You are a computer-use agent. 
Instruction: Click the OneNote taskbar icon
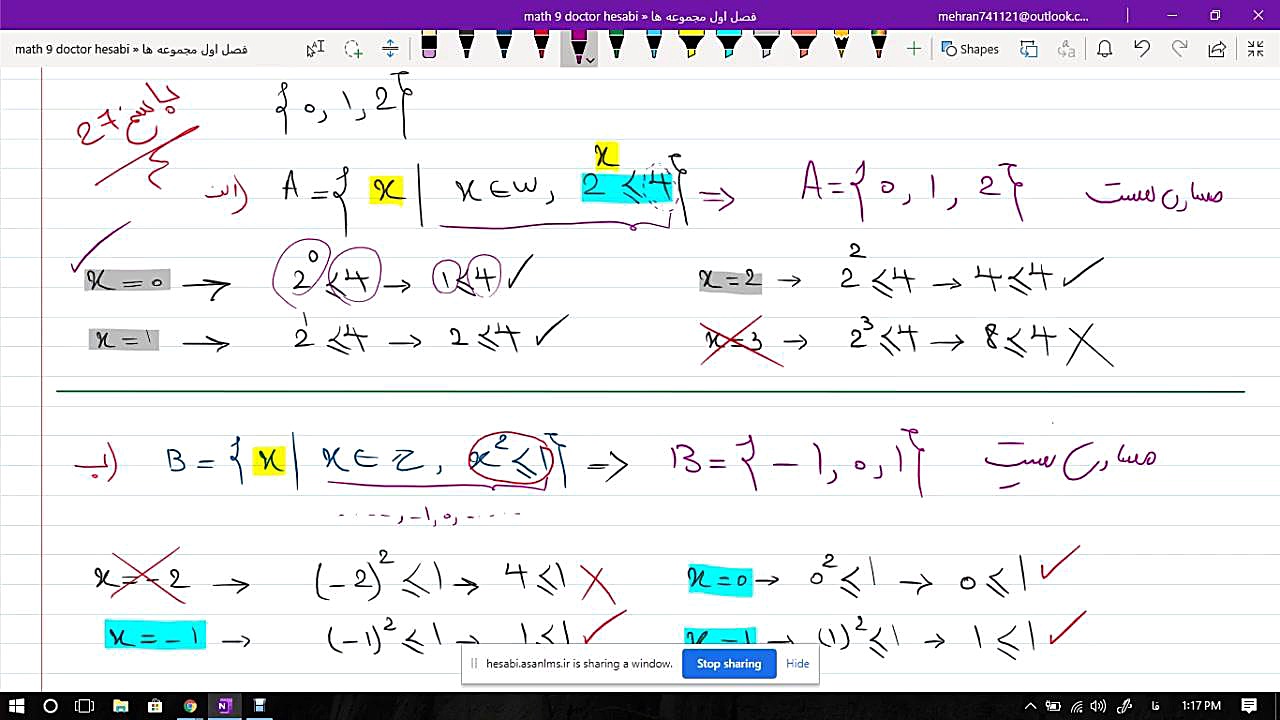tap(225, 706)
